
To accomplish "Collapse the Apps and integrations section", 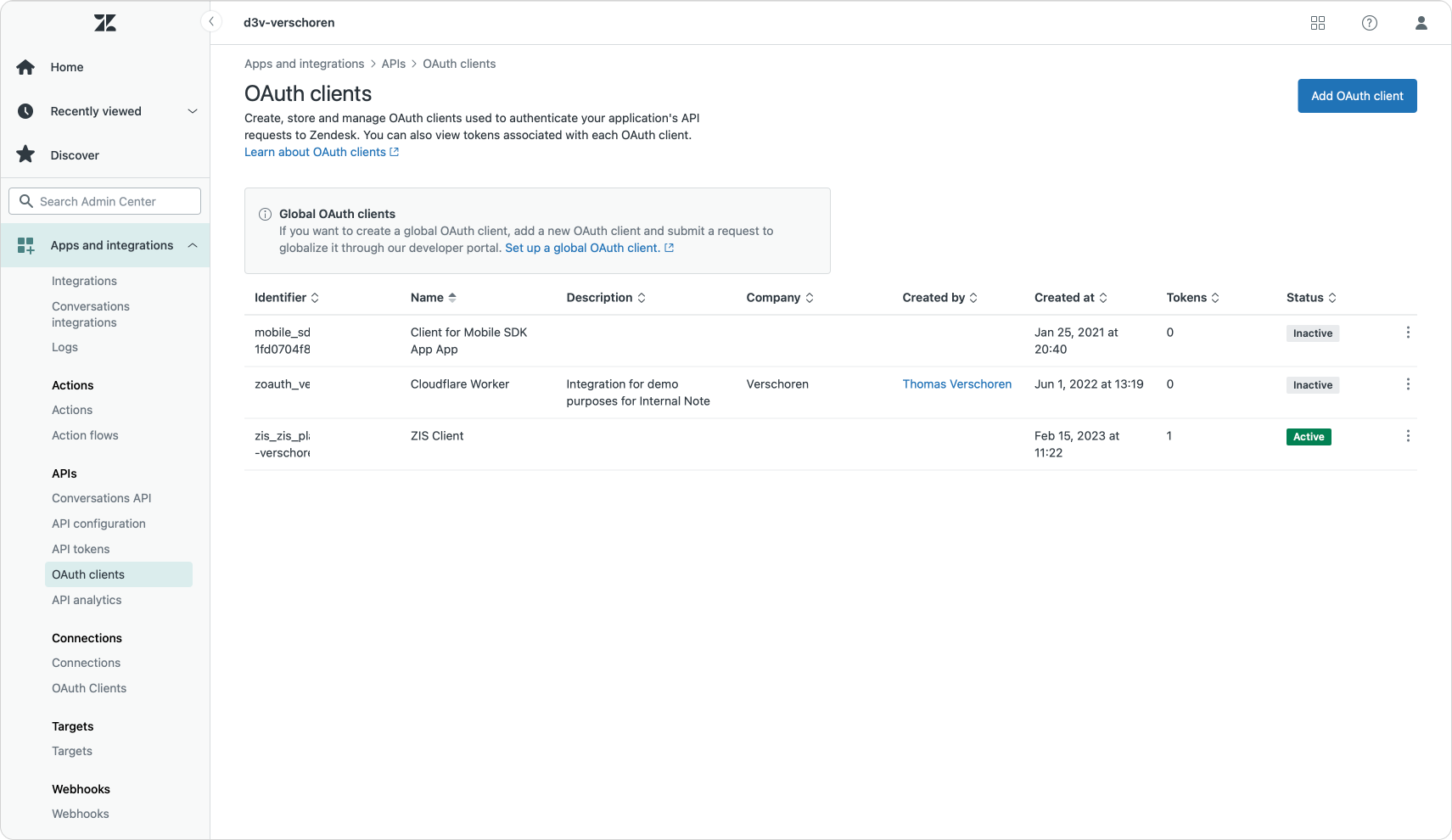I will coord(192,245).
